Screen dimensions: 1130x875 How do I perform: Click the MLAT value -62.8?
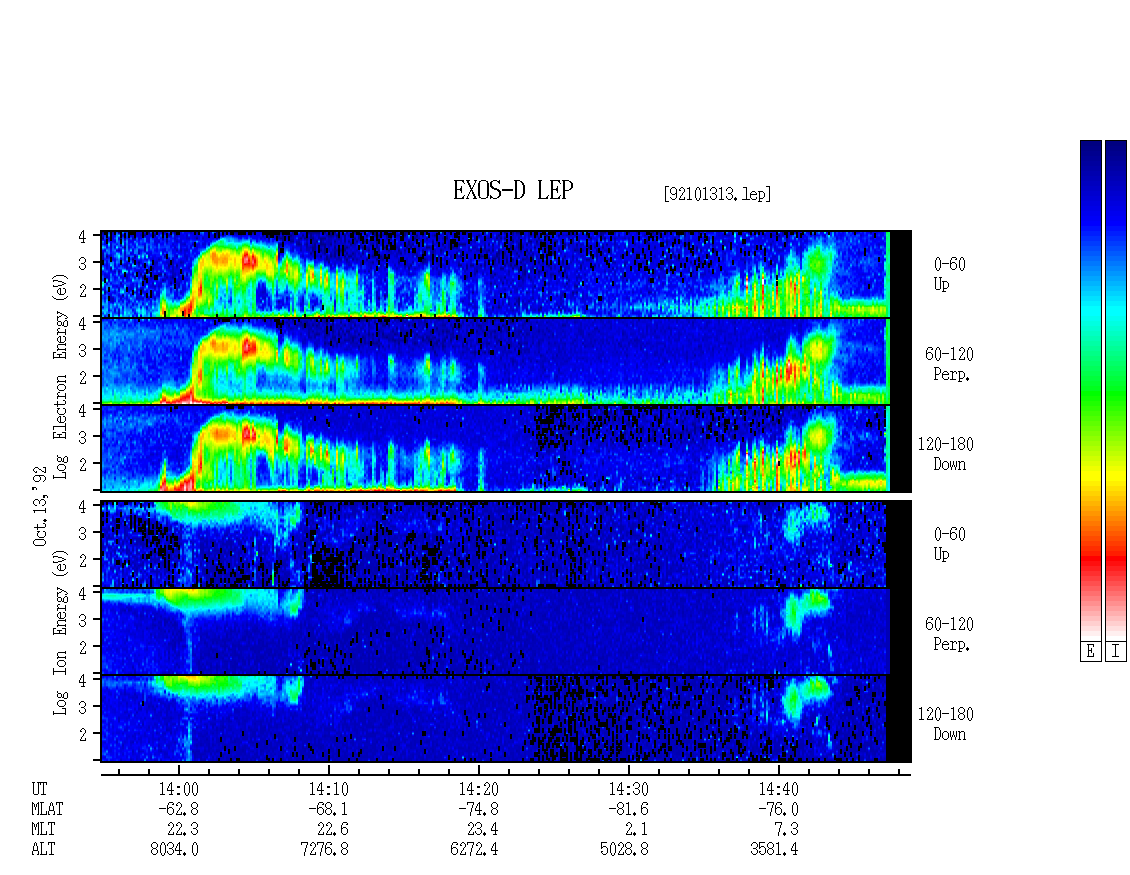179,809
